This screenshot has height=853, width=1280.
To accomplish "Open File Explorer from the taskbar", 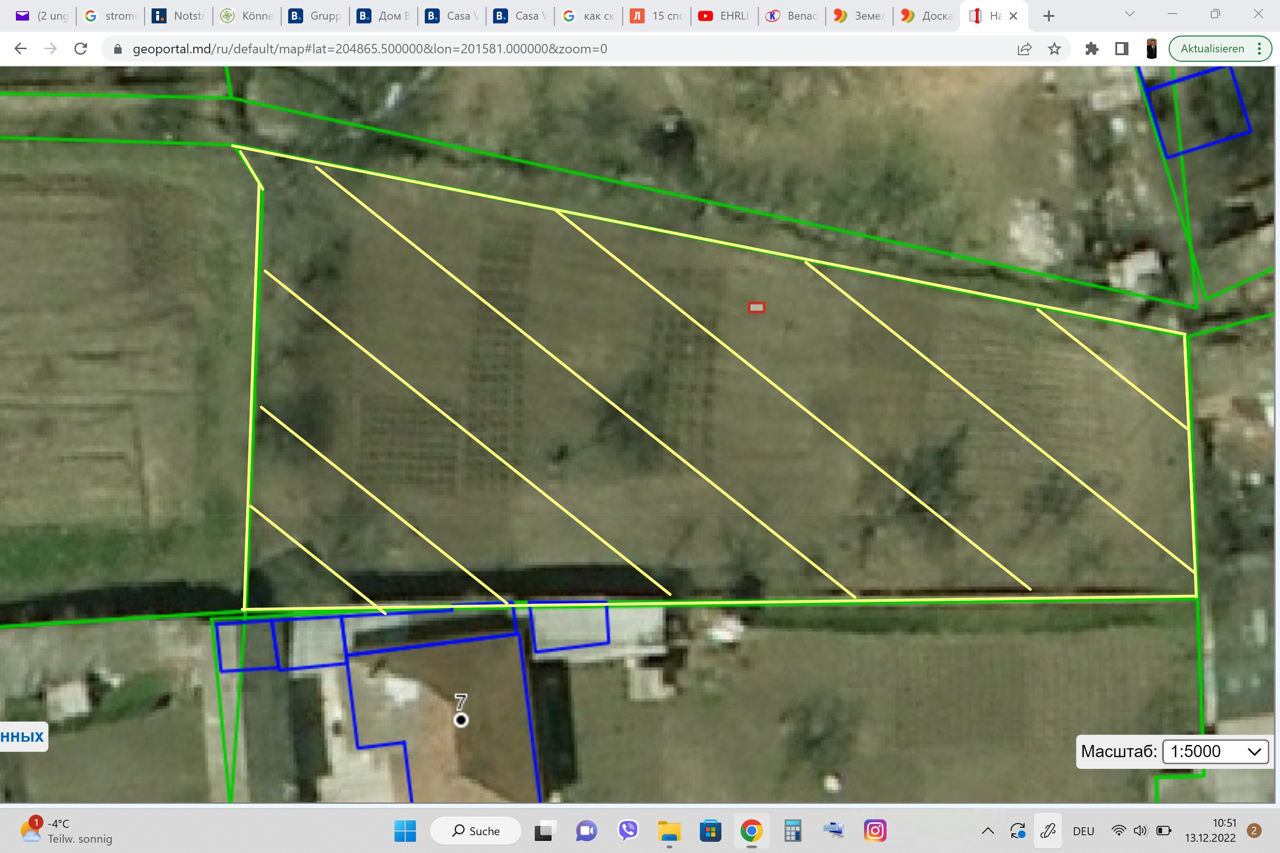I will click(x=668, y=831).
